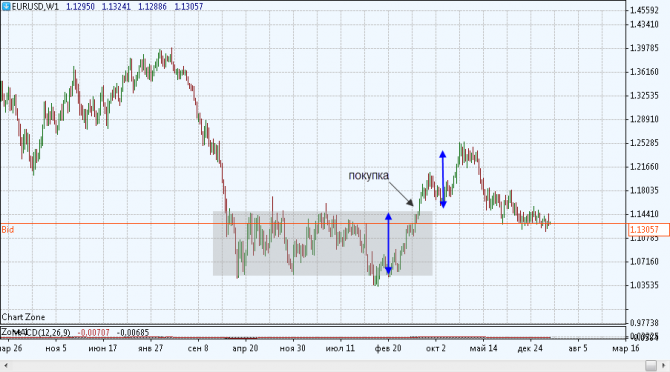This screenshot has width=670, height=372.
Task: Click the -0.00707 MACD value
Action: [x=94, y=332]
